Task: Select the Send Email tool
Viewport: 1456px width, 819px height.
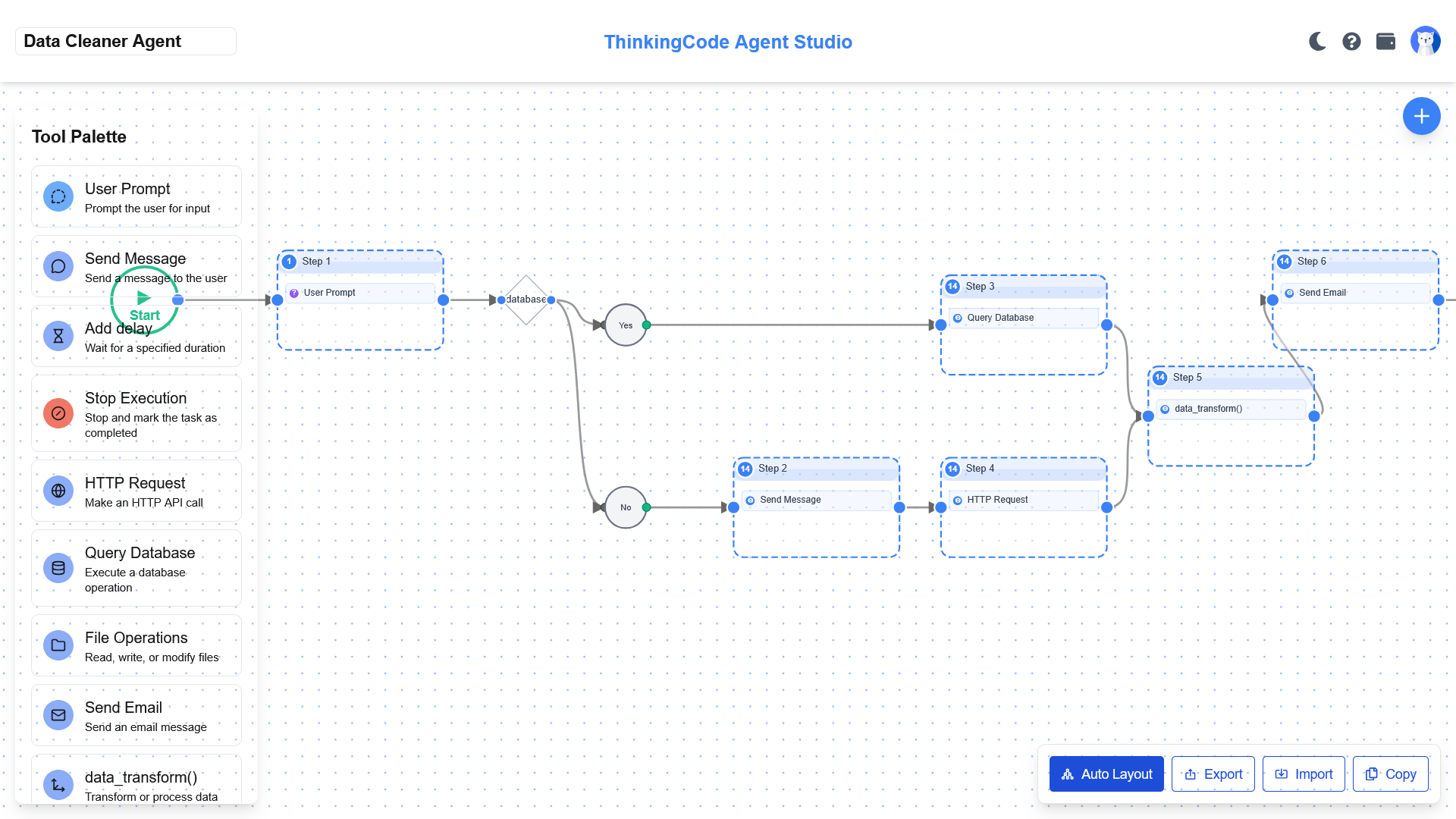Action: tap(136, 715)
